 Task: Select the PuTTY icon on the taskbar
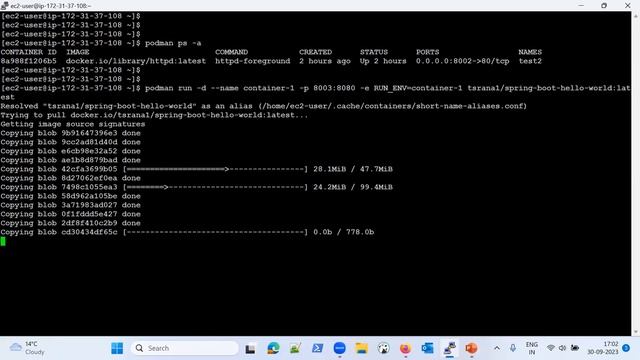[449, 348]
